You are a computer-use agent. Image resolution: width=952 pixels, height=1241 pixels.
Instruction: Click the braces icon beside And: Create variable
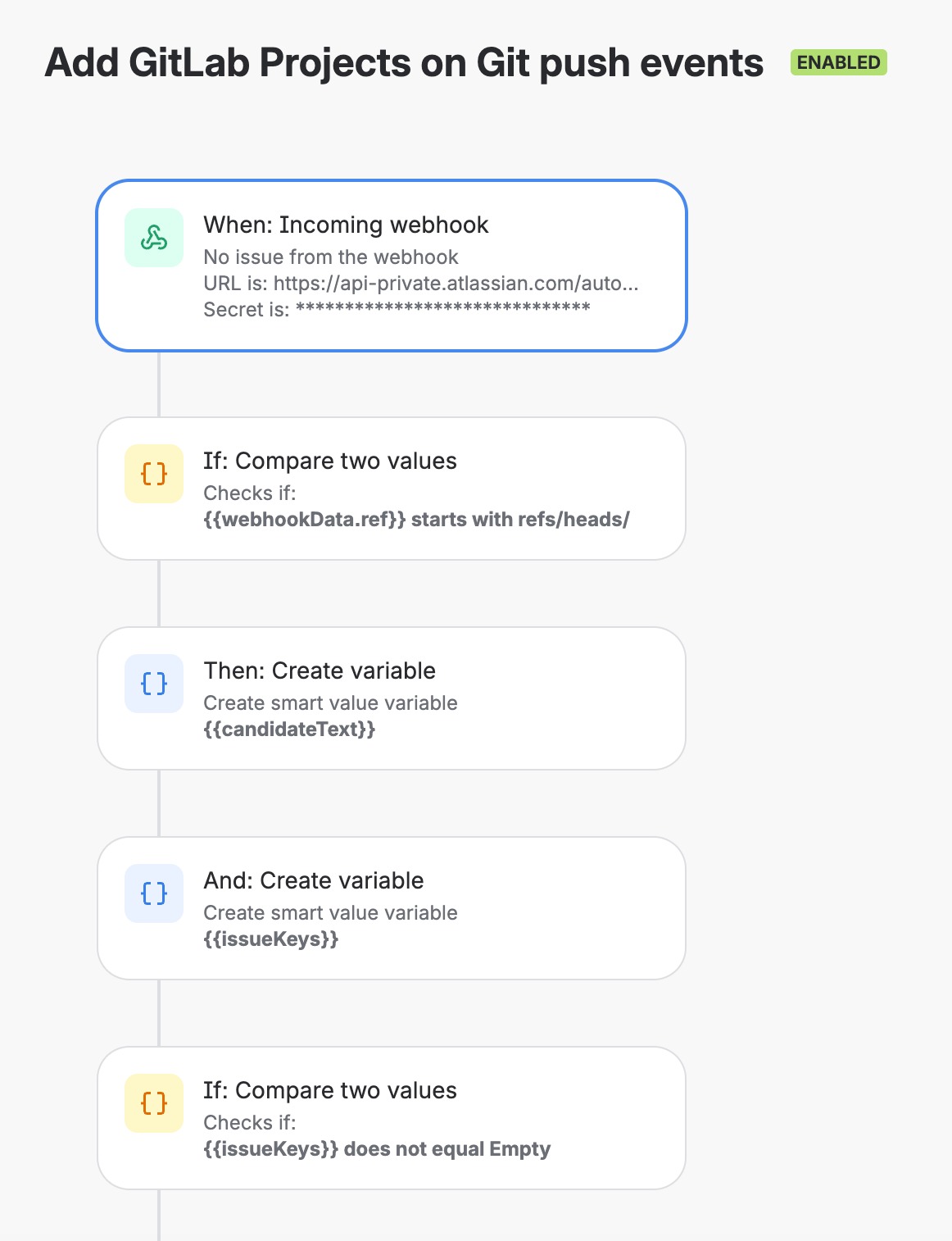[x=153, y=893]
